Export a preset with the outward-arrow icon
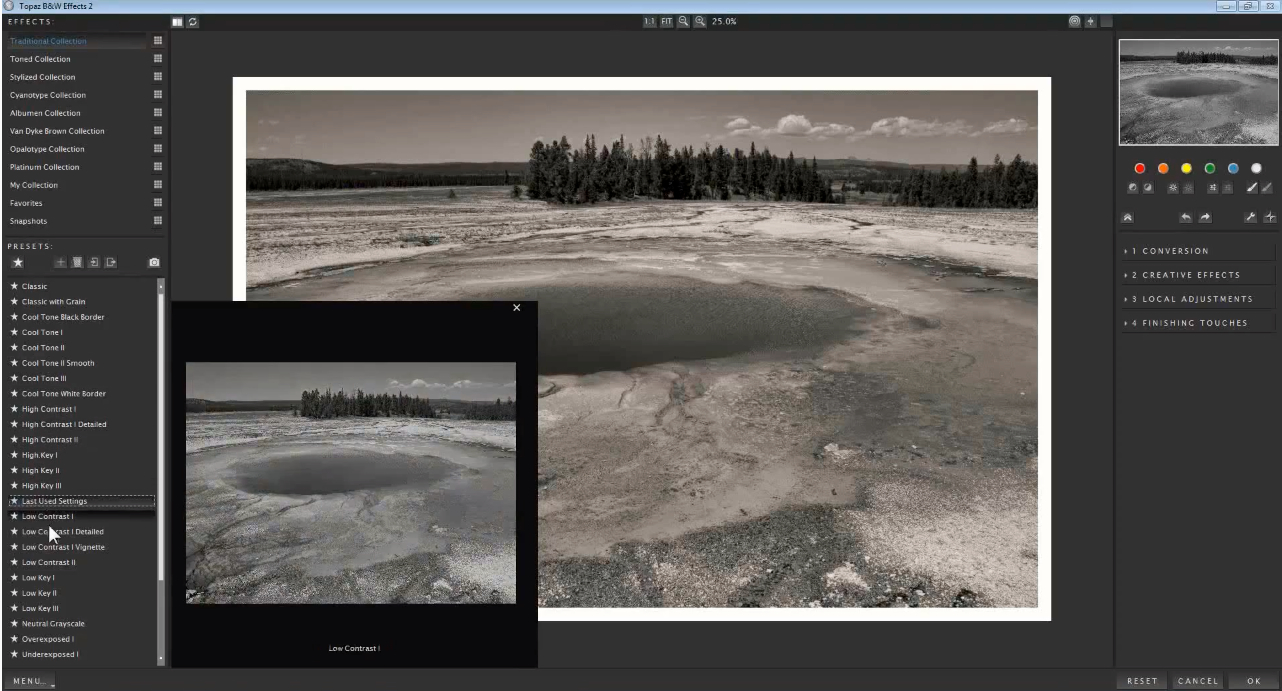1282x691 pixels. 111,262
